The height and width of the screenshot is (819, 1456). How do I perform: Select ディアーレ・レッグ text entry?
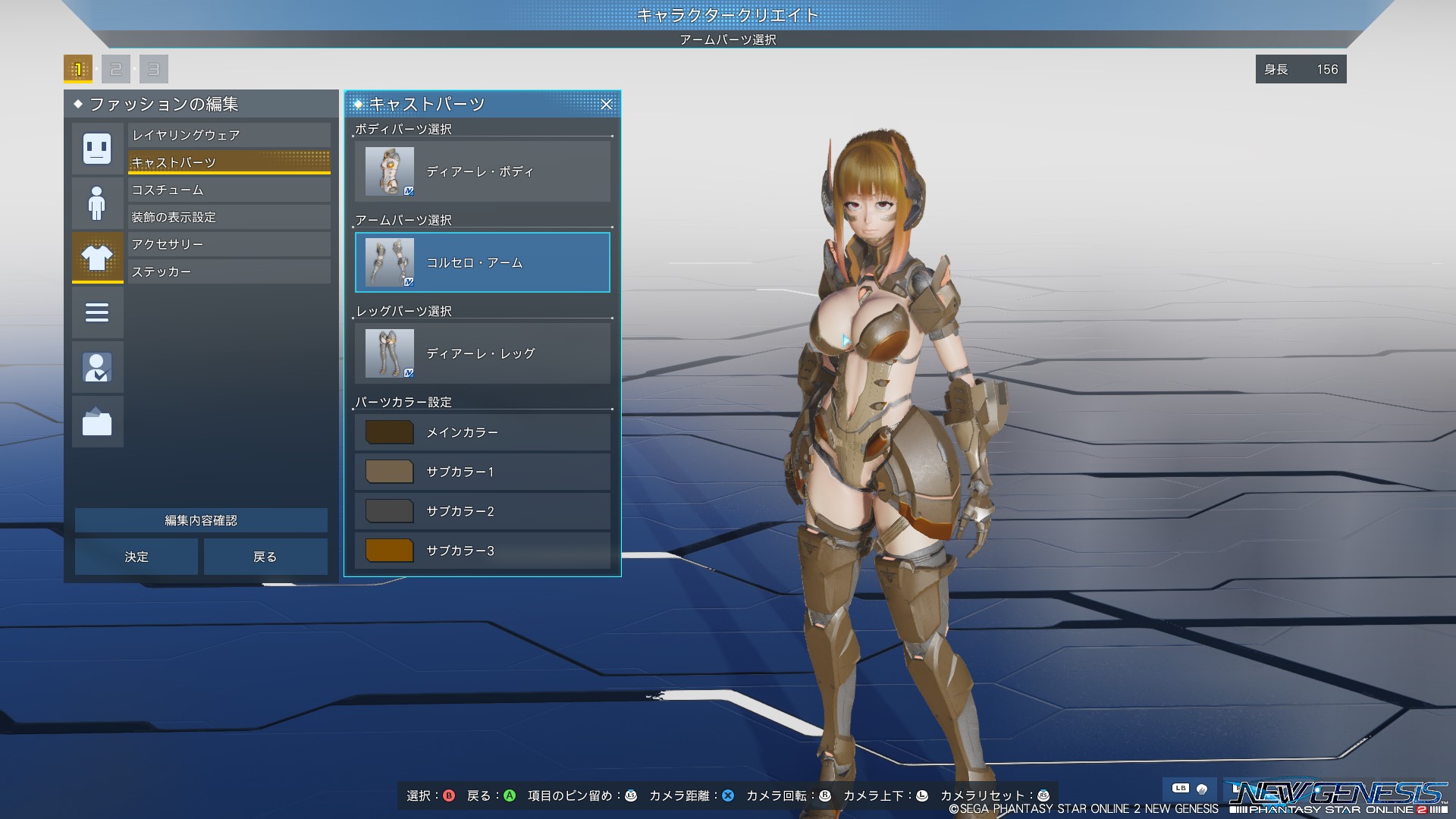(x=481, y=354)
